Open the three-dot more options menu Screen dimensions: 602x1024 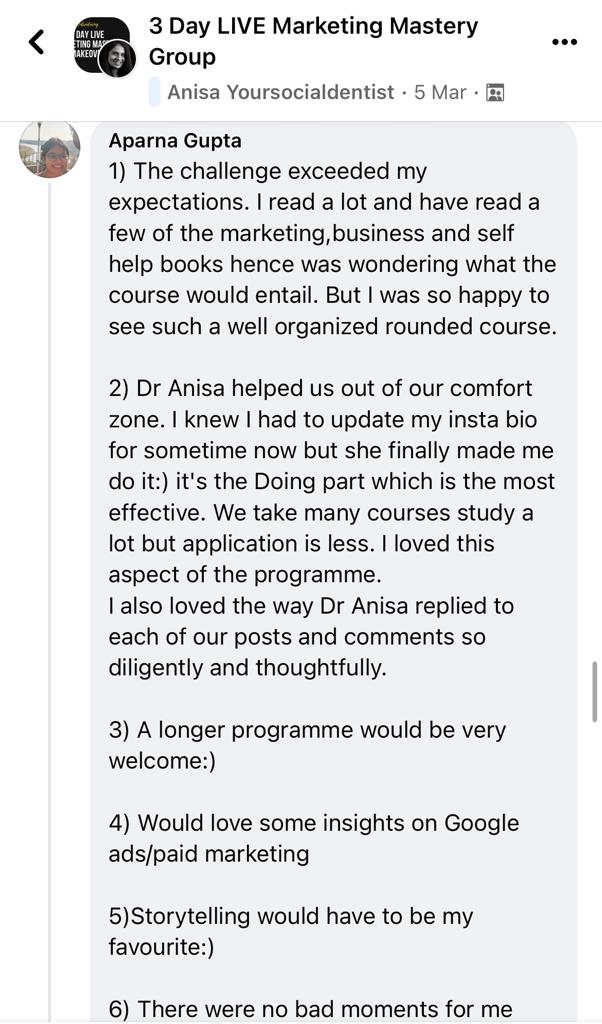(564, 42)
